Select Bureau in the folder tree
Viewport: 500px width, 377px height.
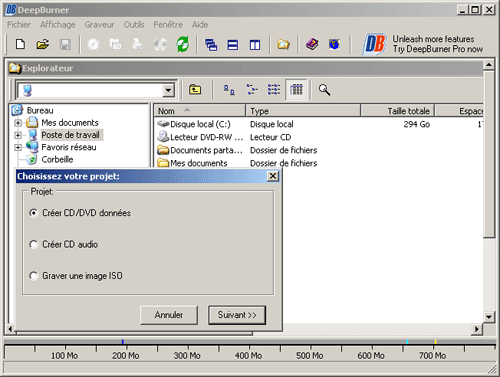tap(40, 110)
